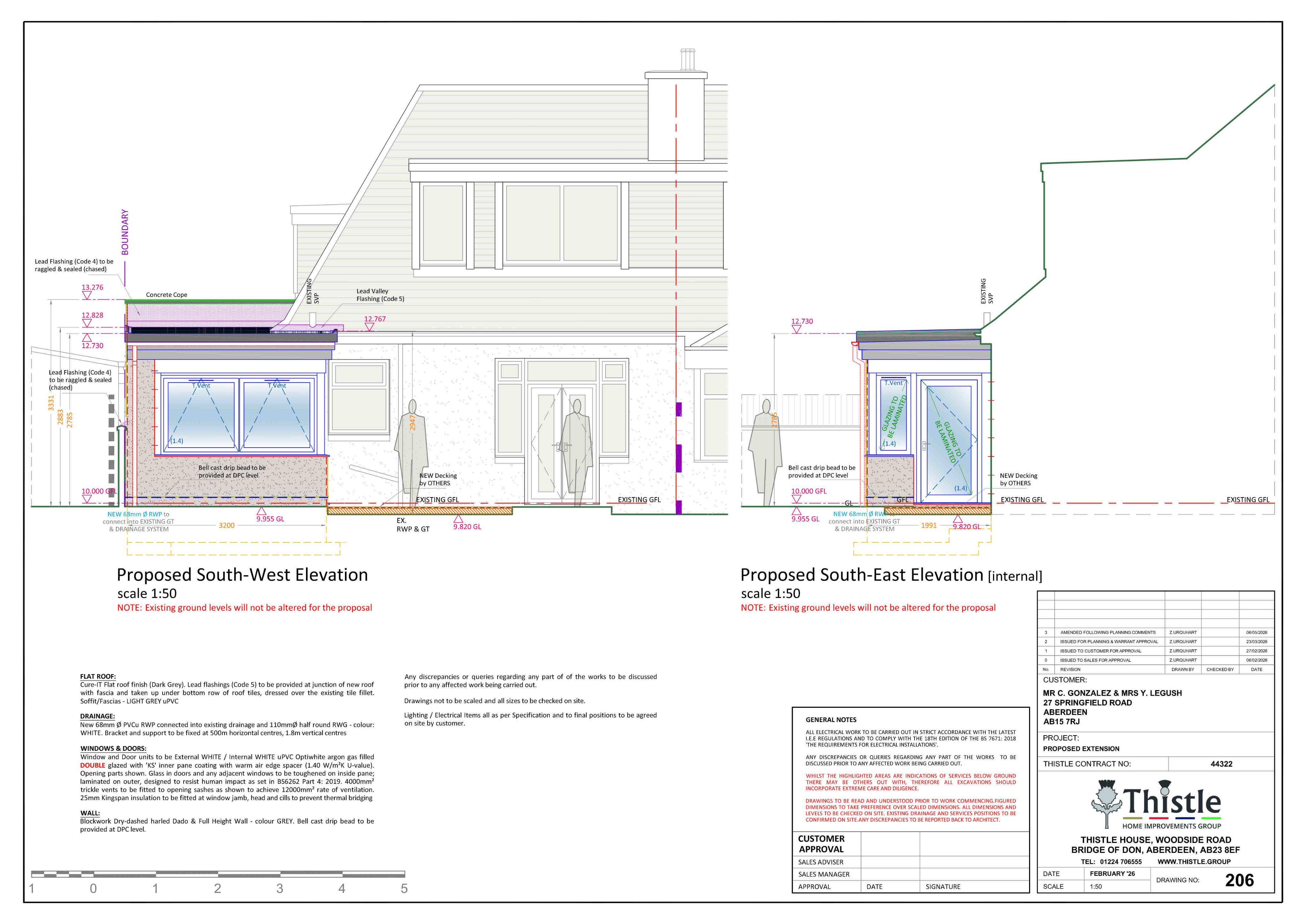Select the 3331 height dimension
The image size is (1307, 924).
click(x=51, y=403)
